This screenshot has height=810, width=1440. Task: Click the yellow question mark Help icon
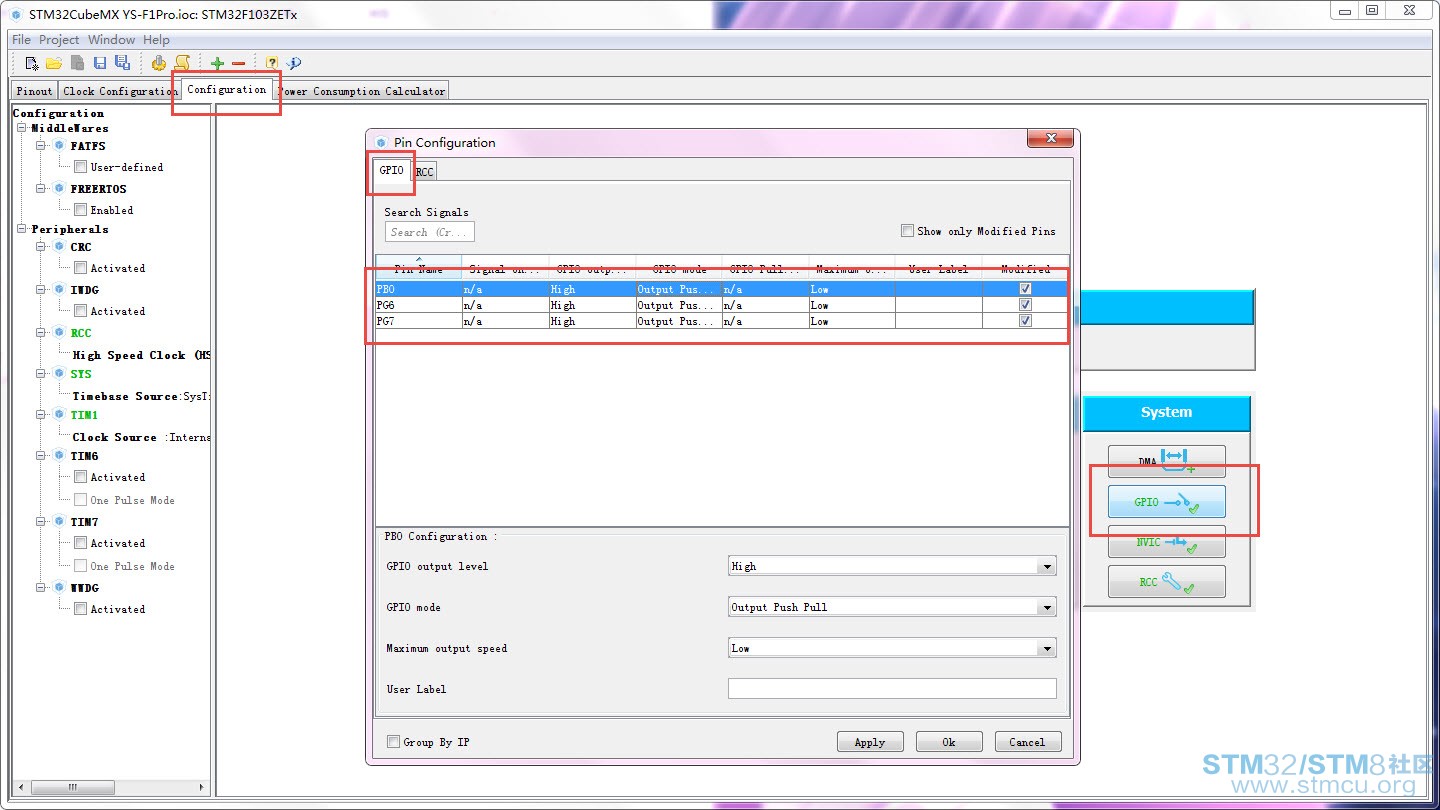tap(272, 63)
